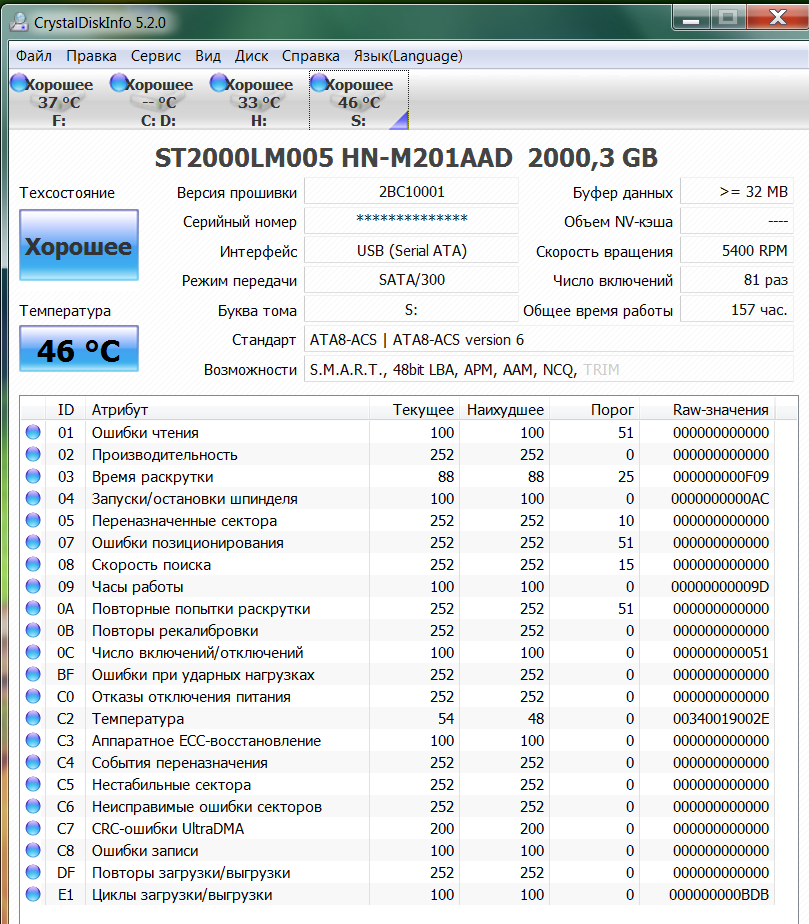
Task: Click status orb for Скорость поиска row
Action: 33,564
